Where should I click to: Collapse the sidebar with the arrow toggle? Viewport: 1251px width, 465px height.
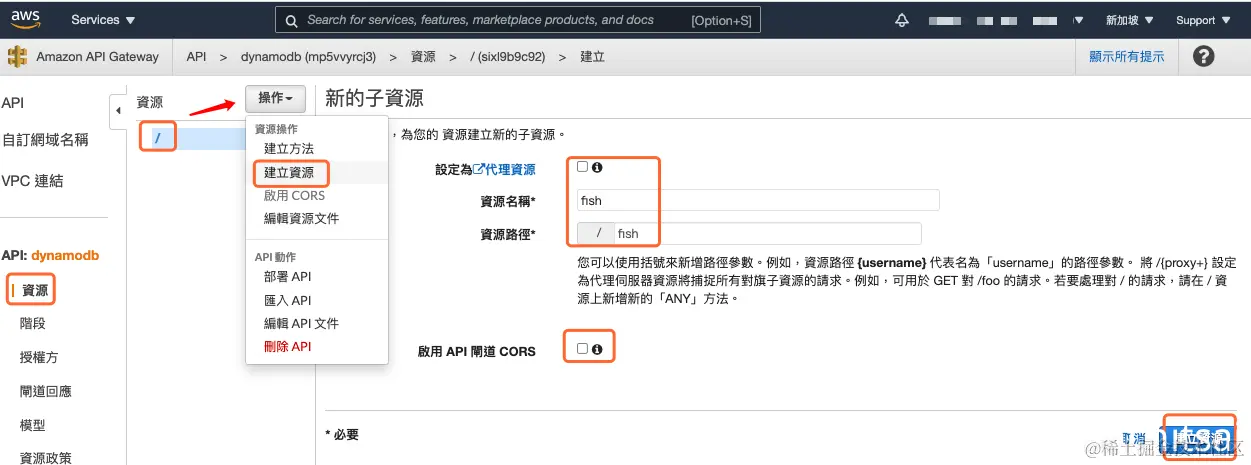point(119,109)
